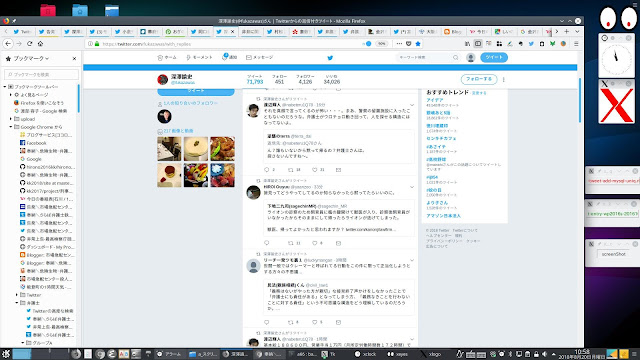Open Twitter モーメント

coord(199,58)
